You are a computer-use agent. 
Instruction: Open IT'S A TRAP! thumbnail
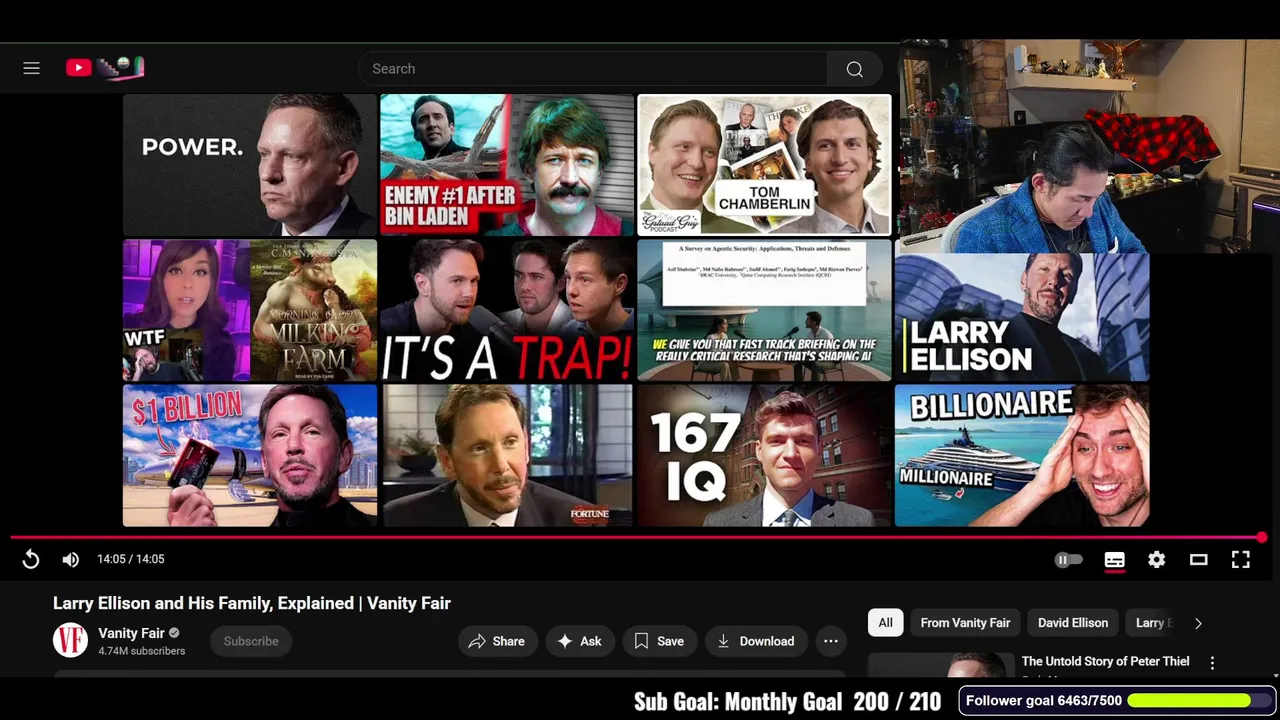[507, 310]
